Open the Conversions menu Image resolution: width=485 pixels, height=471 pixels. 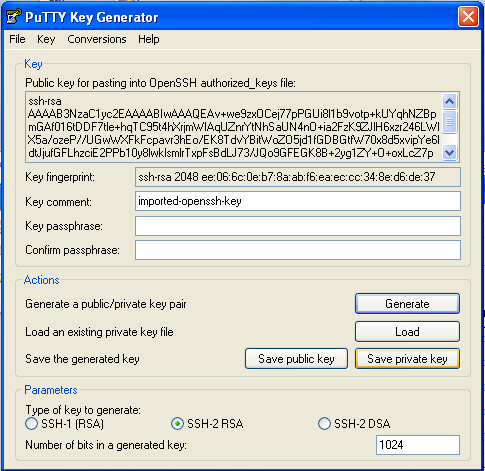[97, 39]
